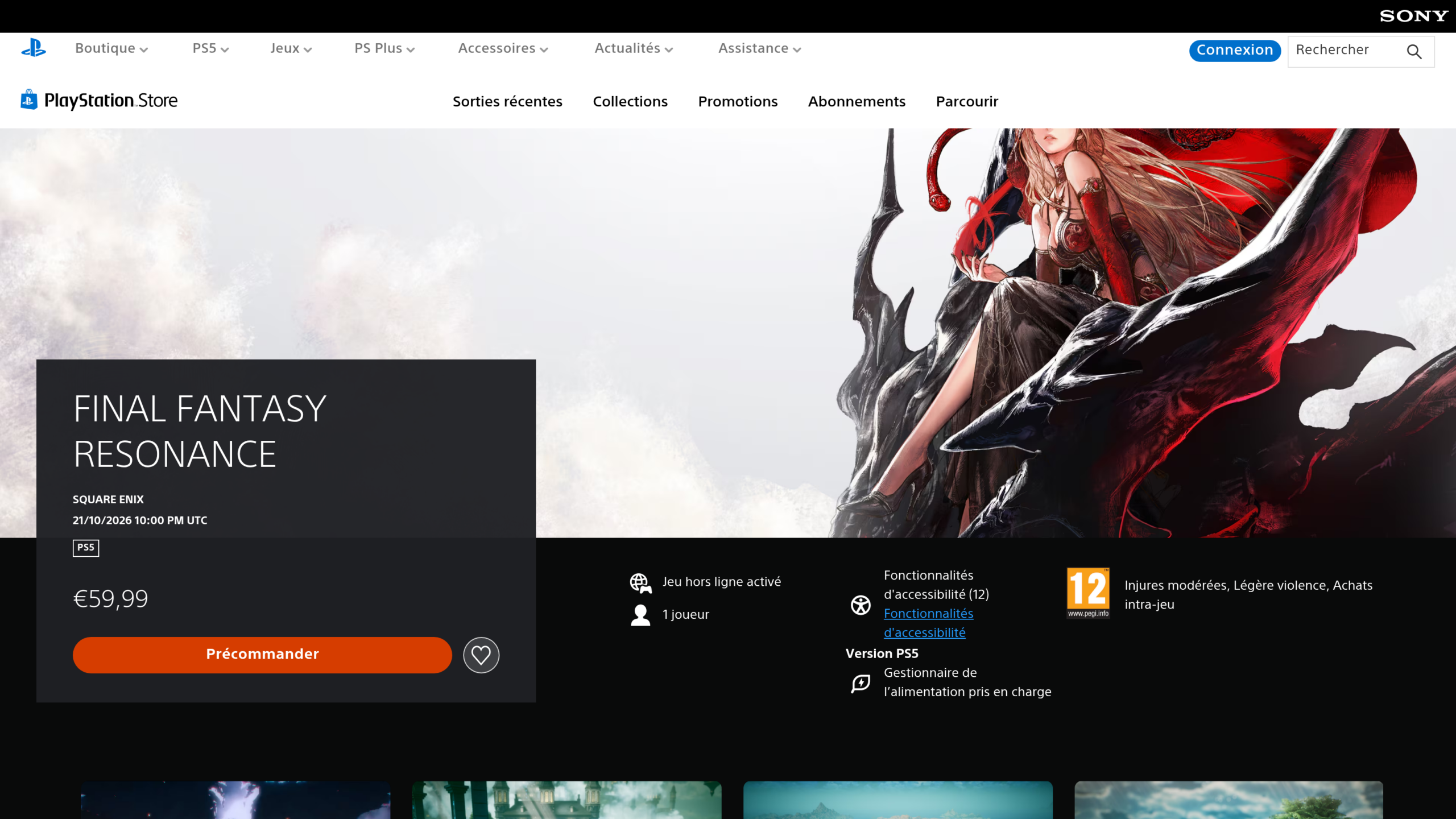The height and width of the screenshot is (819, 1456).
Task: Click the 1 joueur text
Action: [685, 615]
